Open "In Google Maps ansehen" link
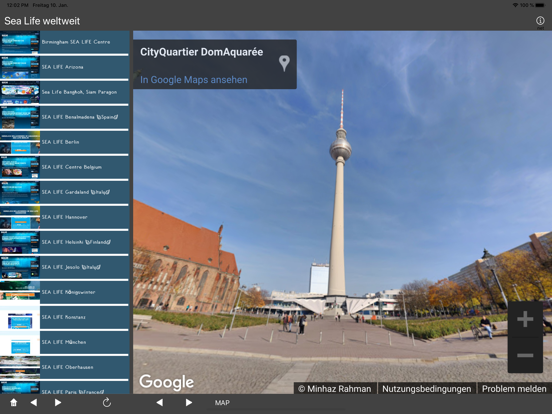Screen dimensions: 552x414 click(x=194, y=80)
